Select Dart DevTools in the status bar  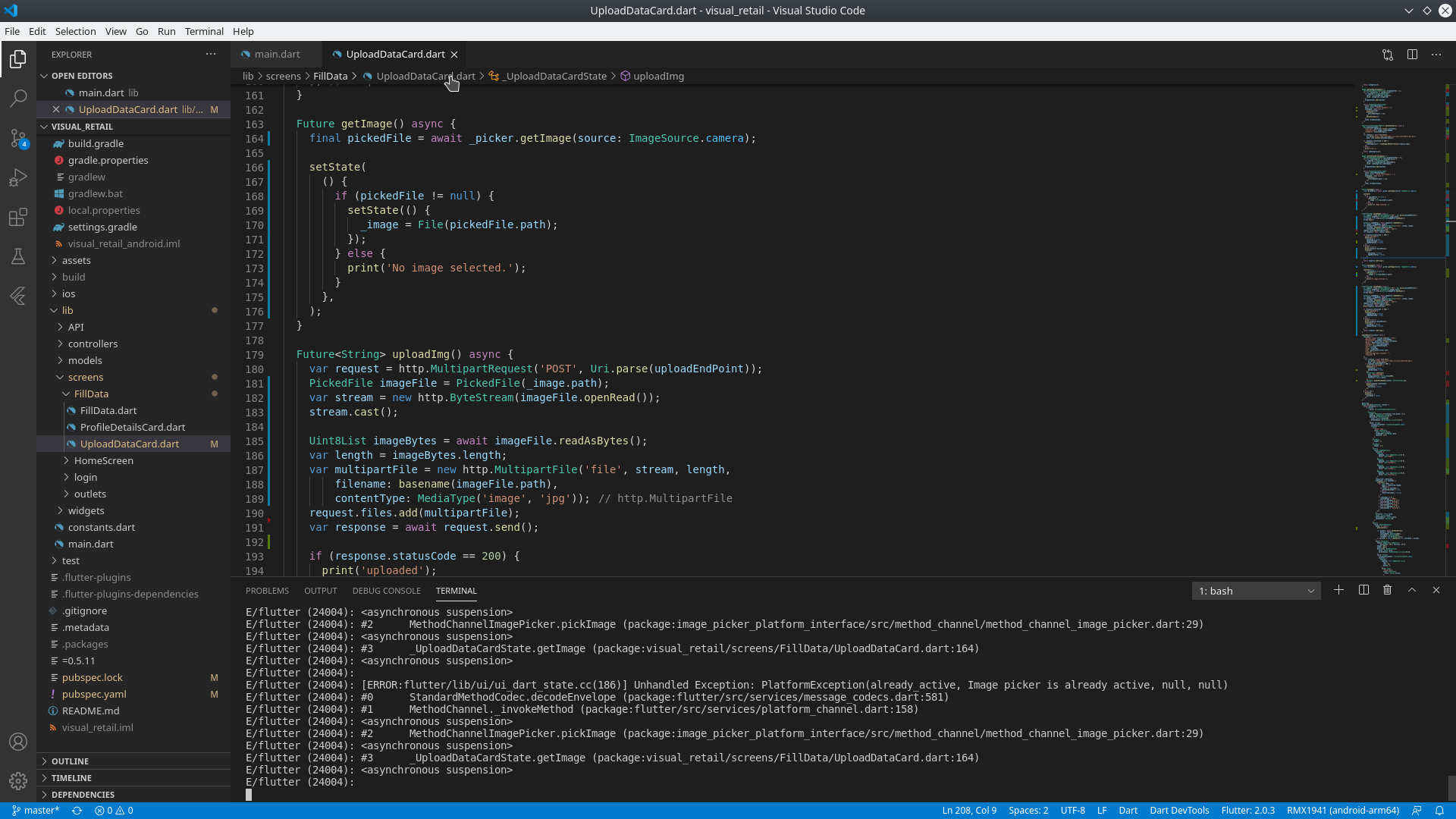1181,810
